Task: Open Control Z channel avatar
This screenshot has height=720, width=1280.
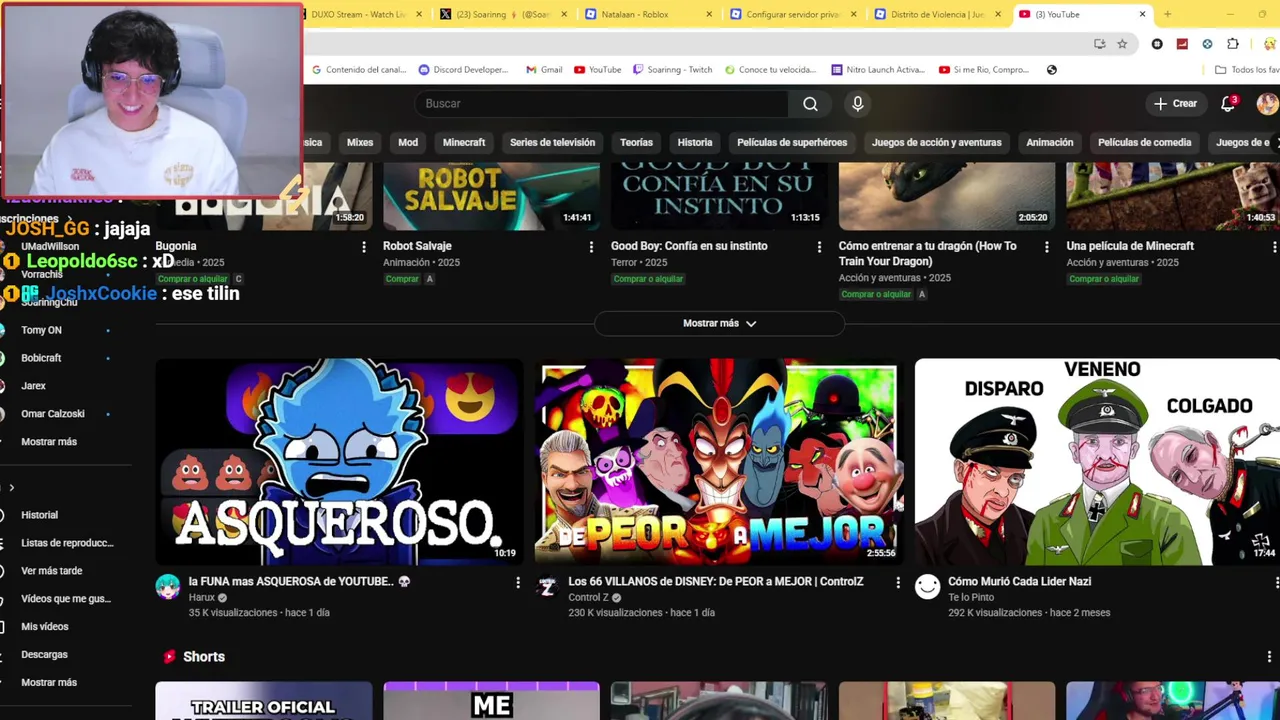Action: tap(547, 586)
